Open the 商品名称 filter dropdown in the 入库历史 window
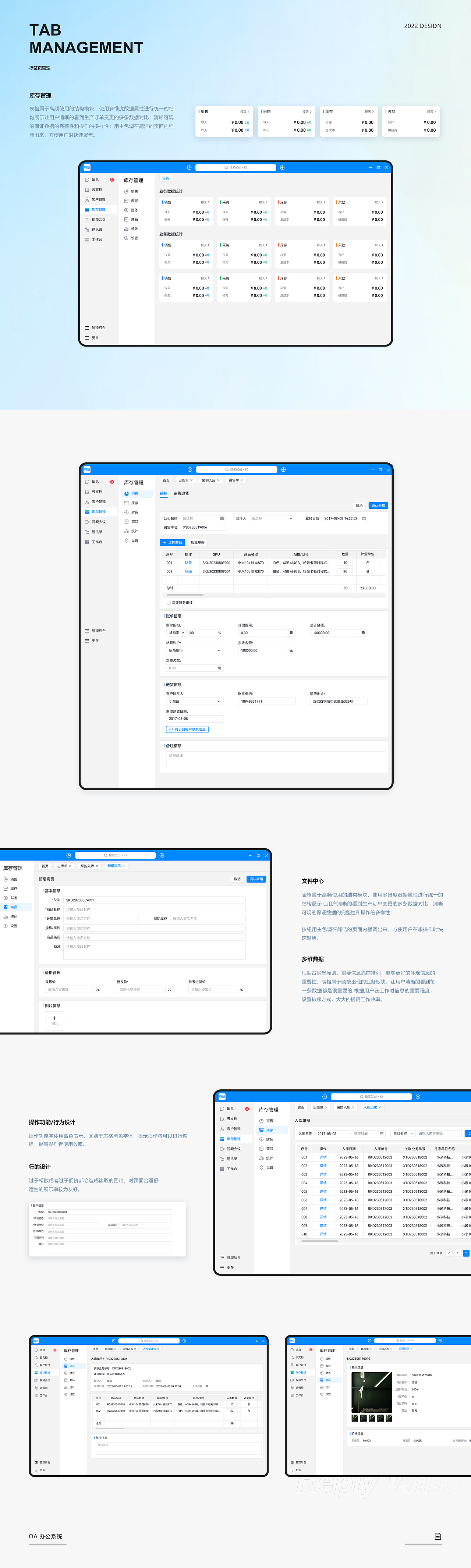471x1568 pixels. click(x=403, y=1134)
